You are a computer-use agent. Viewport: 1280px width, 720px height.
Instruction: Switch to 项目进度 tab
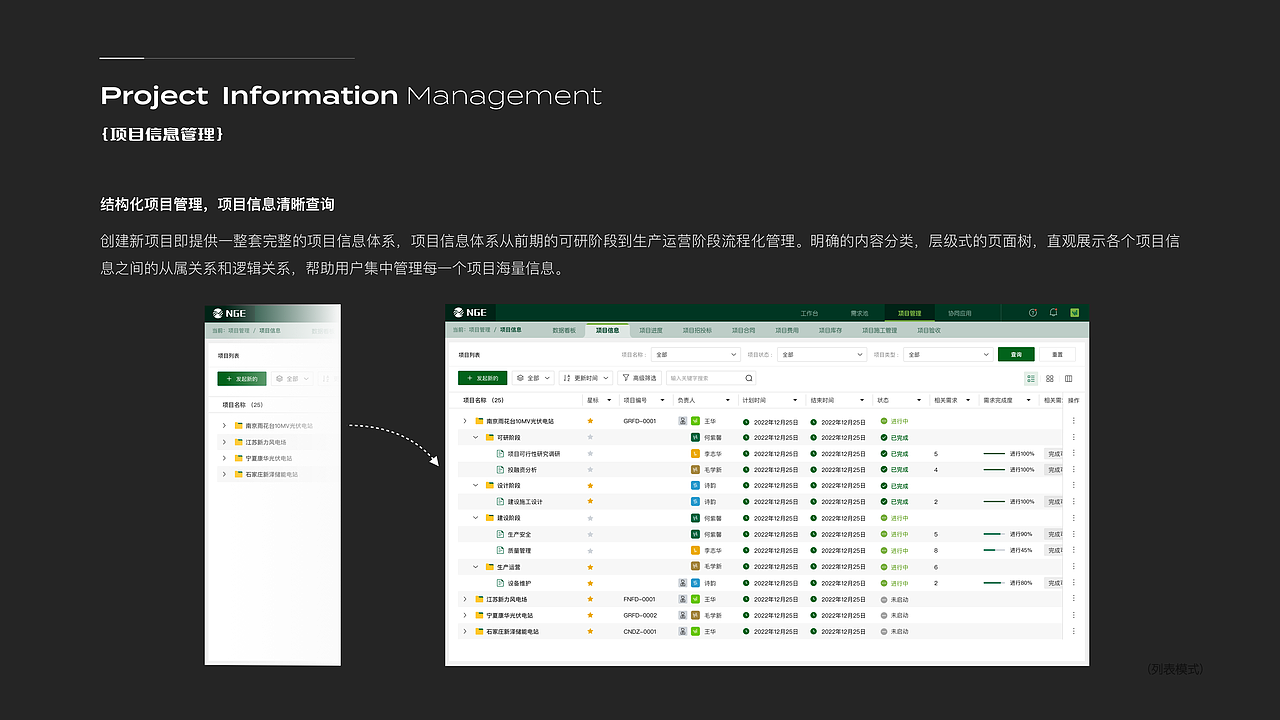[651, 329]
